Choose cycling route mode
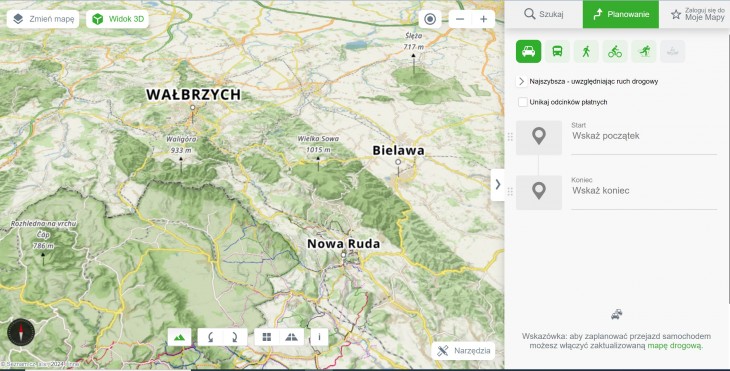The width and height of the screenshot is (730, 371). point(615,51)
